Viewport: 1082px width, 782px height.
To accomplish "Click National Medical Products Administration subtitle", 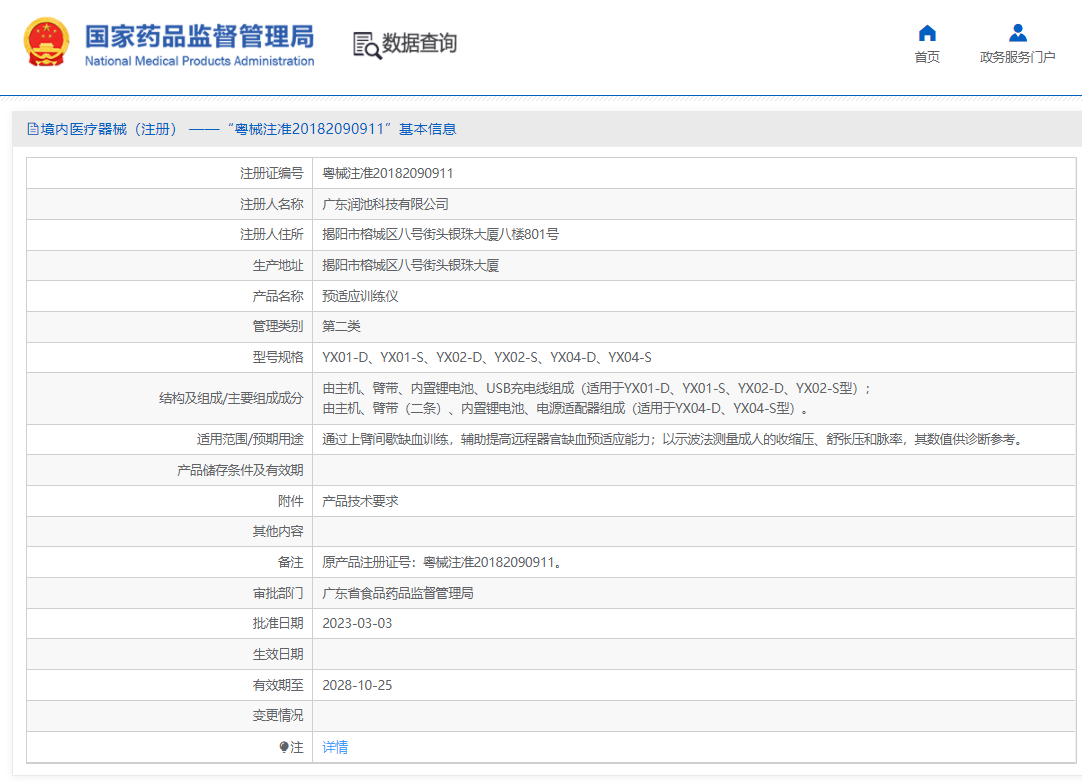I will [x=199, y=61].
